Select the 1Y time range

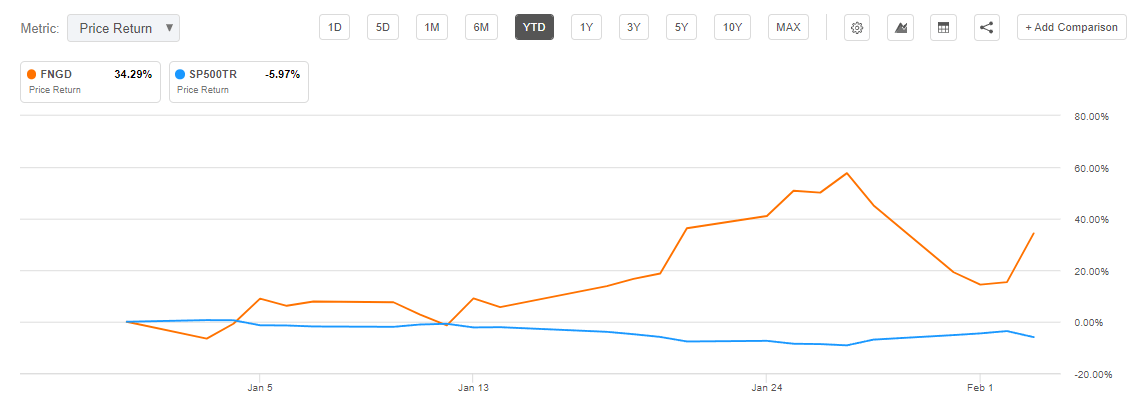[x=586, y=28]
